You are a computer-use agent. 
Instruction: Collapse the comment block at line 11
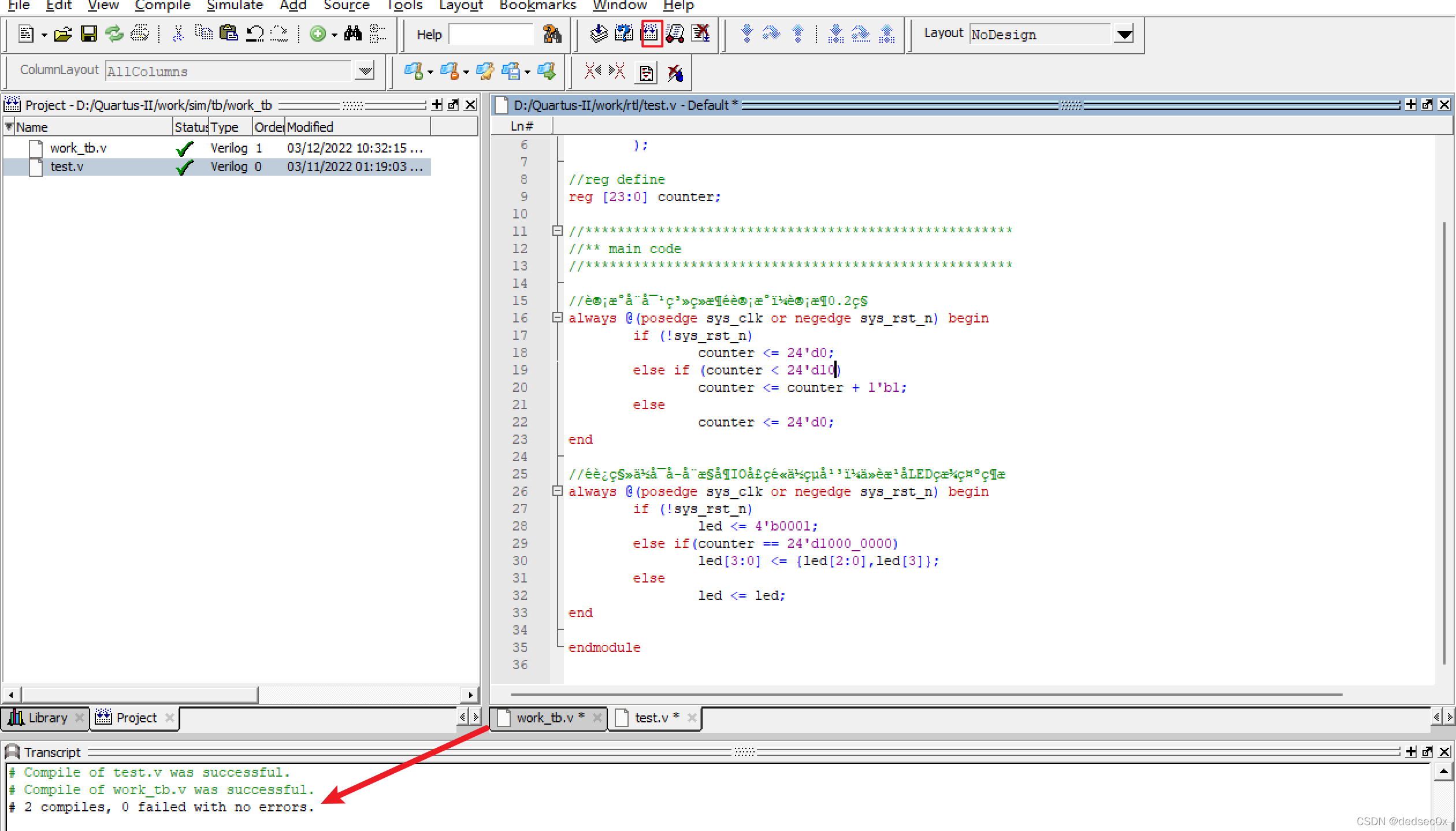click(557, 231)
